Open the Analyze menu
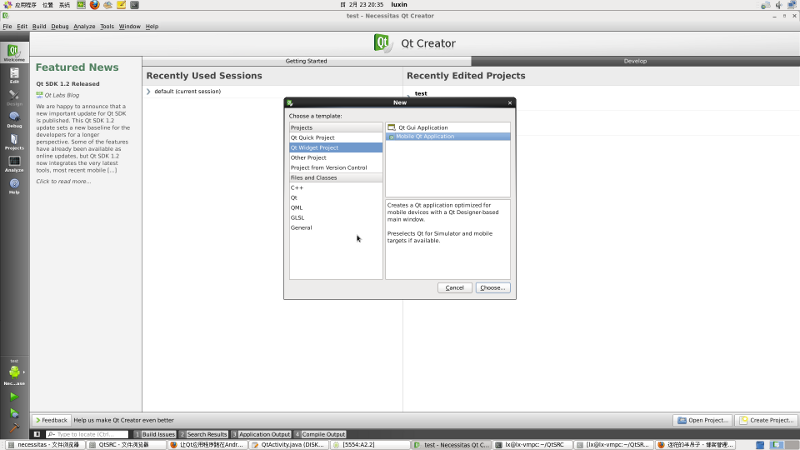The width and height of the screenshot is (800, 450). [x=84, y=26]
